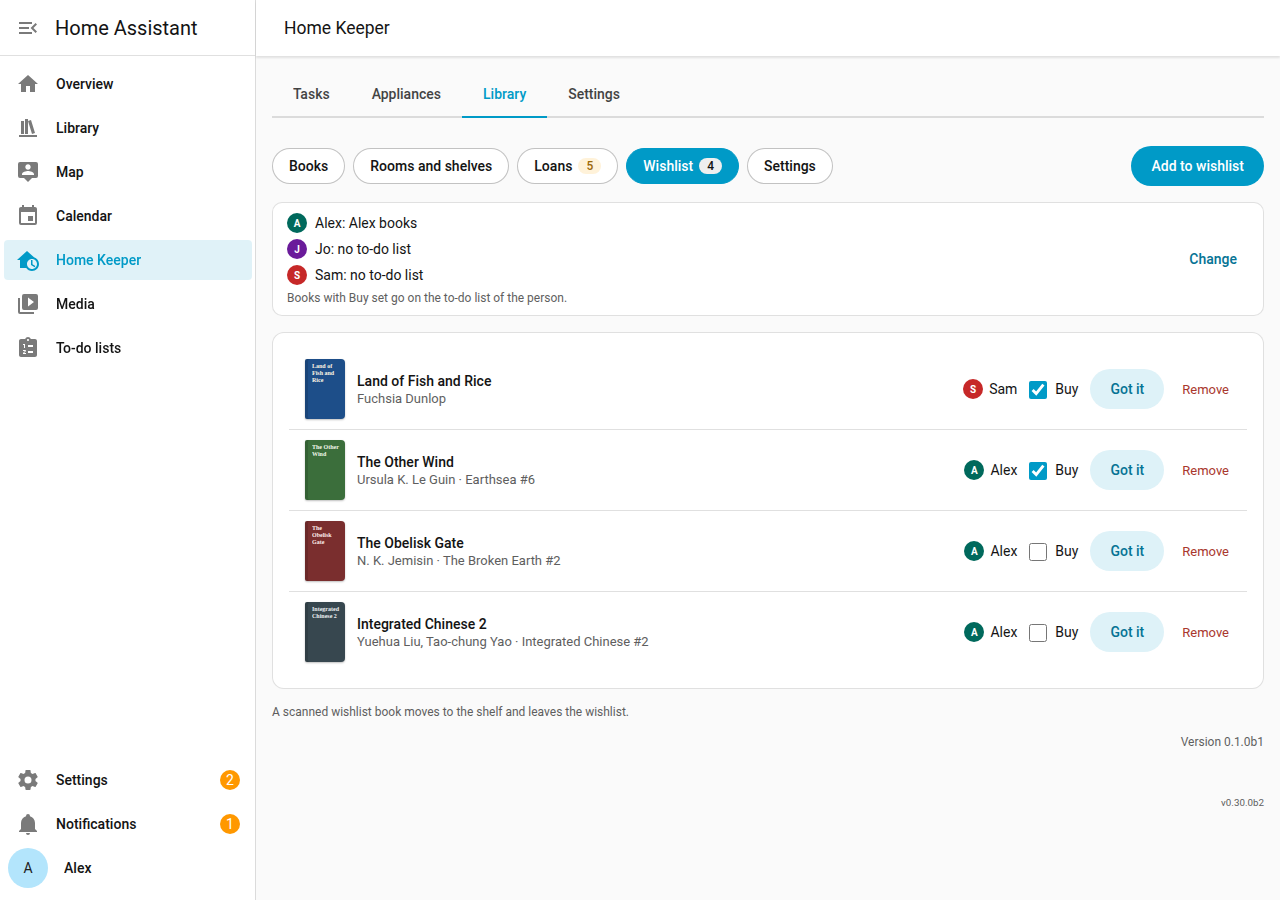
Task: Click the Land of Fish and Rice cover
Action: tap(325, 389)
